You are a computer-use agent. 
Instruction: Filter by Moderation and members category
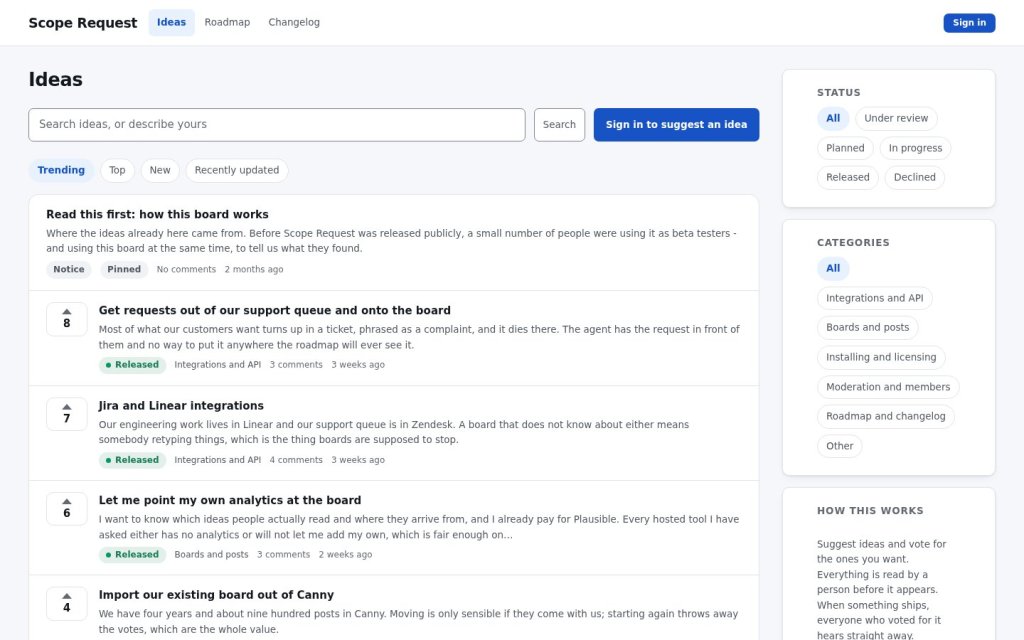[x=888, y=387]
